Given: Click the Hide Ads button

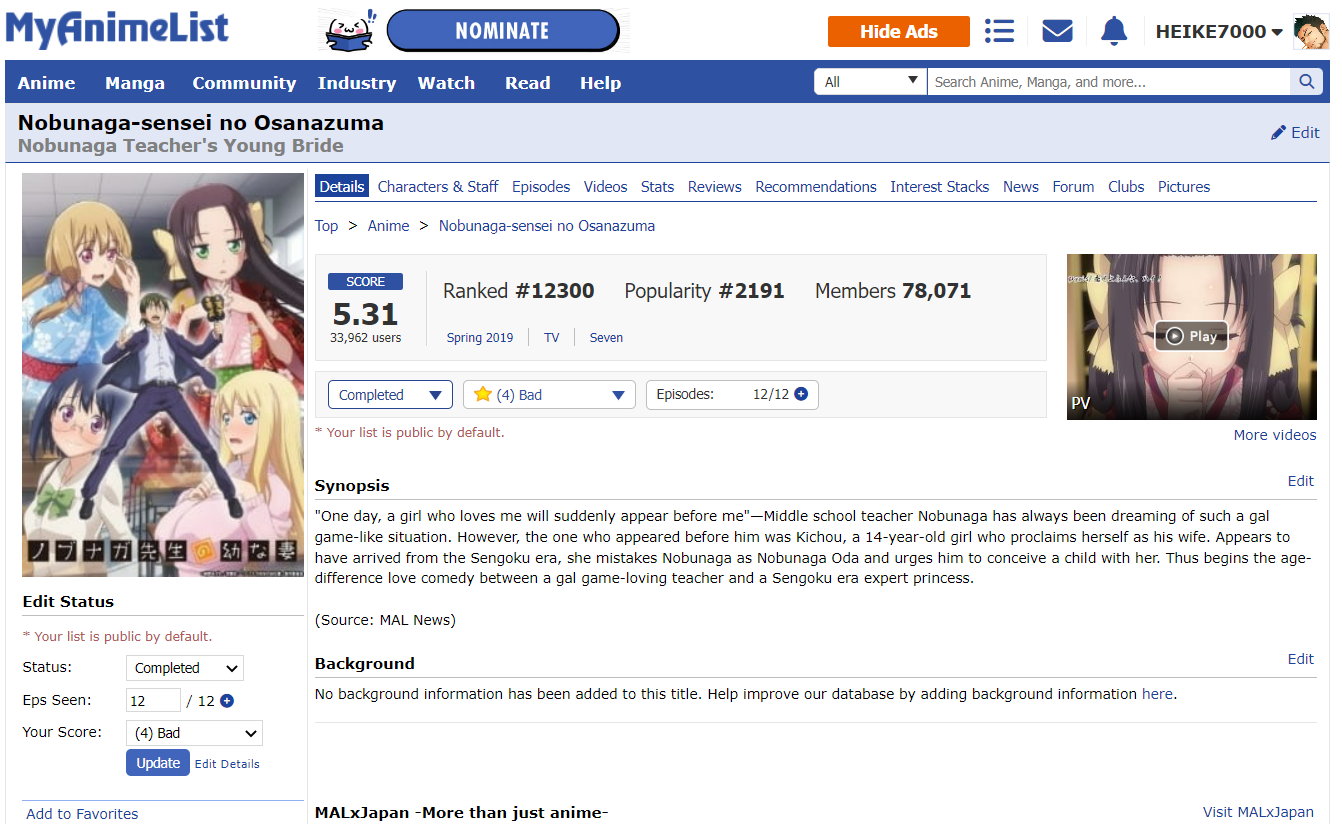Looking at the screenshot, I should tap(899, 31).
